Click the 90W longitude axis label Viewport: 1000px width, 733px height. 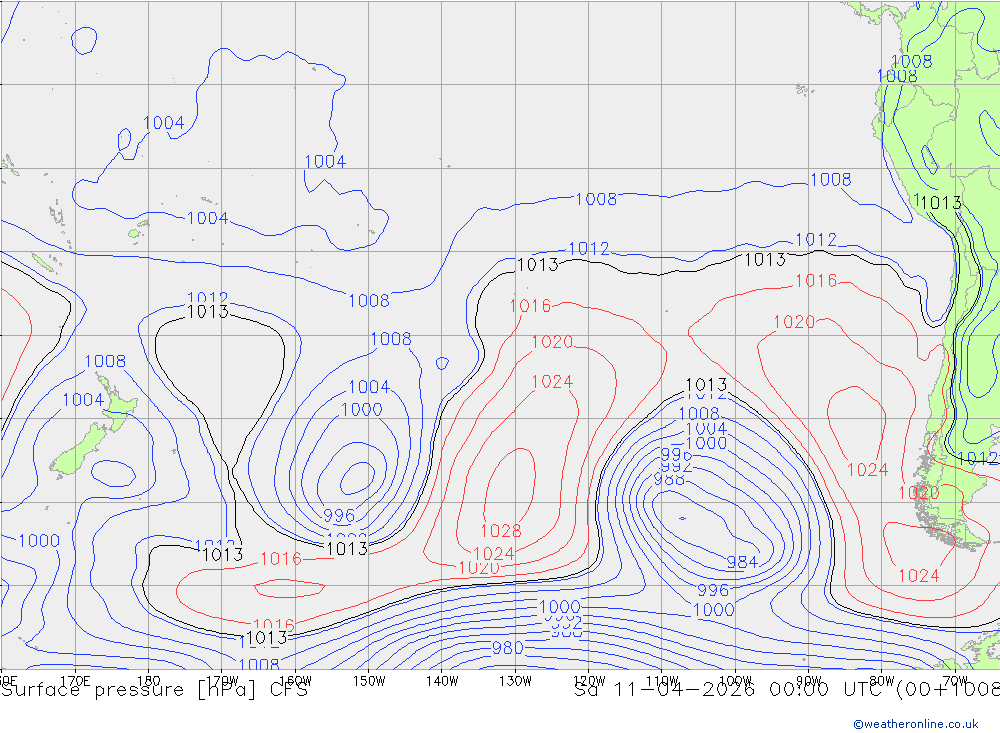pos(809,681)
